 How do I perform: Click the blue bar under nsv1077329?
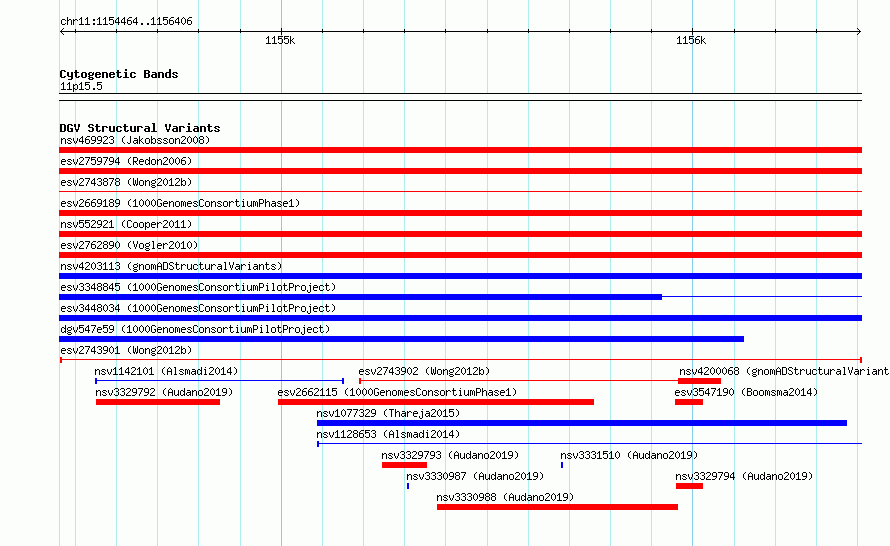pos(582,423)
